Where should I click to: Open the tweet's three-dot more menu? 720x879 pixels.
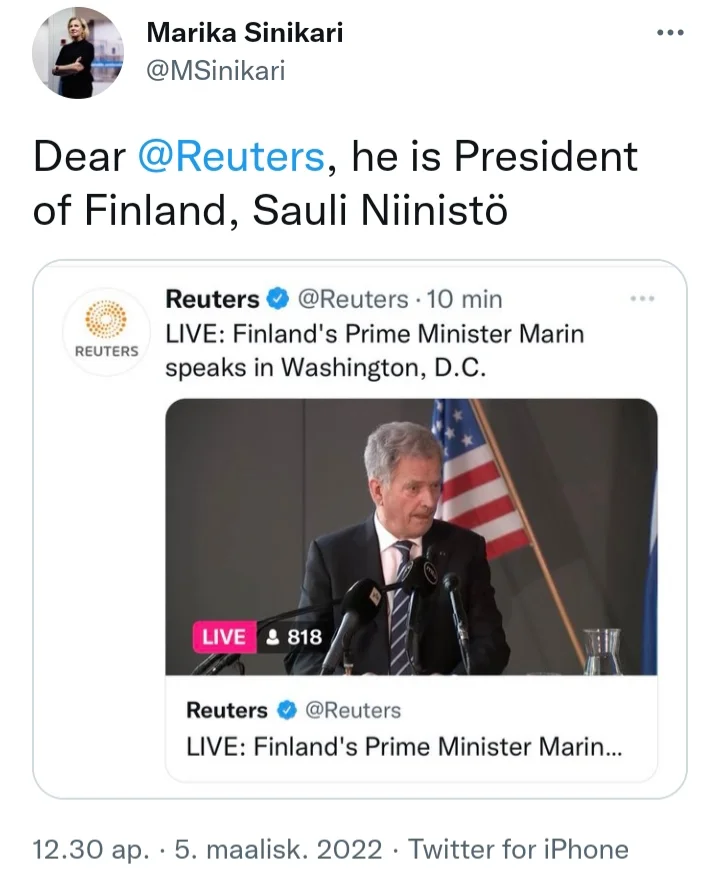(x=669, y=33)
